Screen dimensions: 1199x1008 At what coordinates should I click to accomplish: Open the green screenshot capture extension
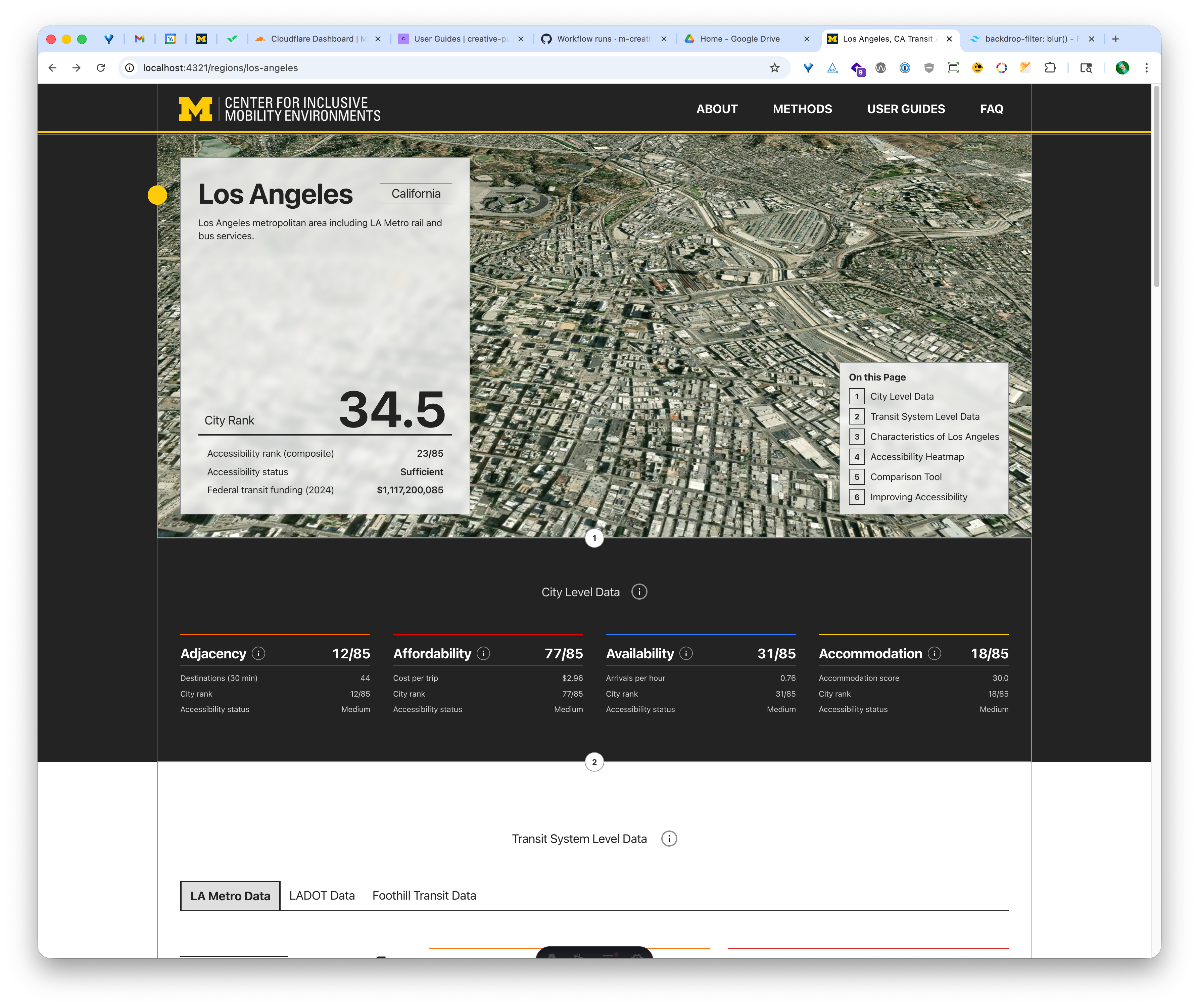(x=953, y=68)
